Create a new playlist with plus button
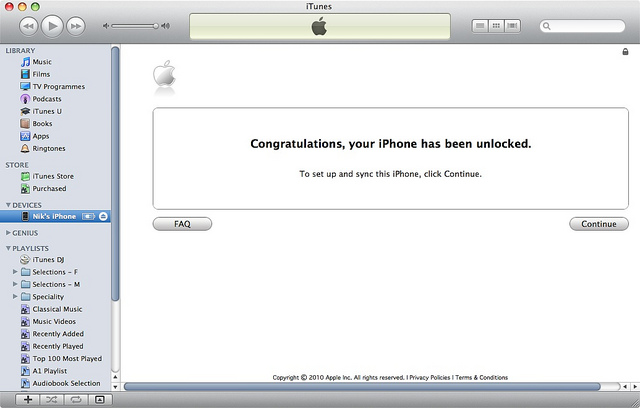The width and height of the screenshot is (640, 408). click(x=28, y=399)
